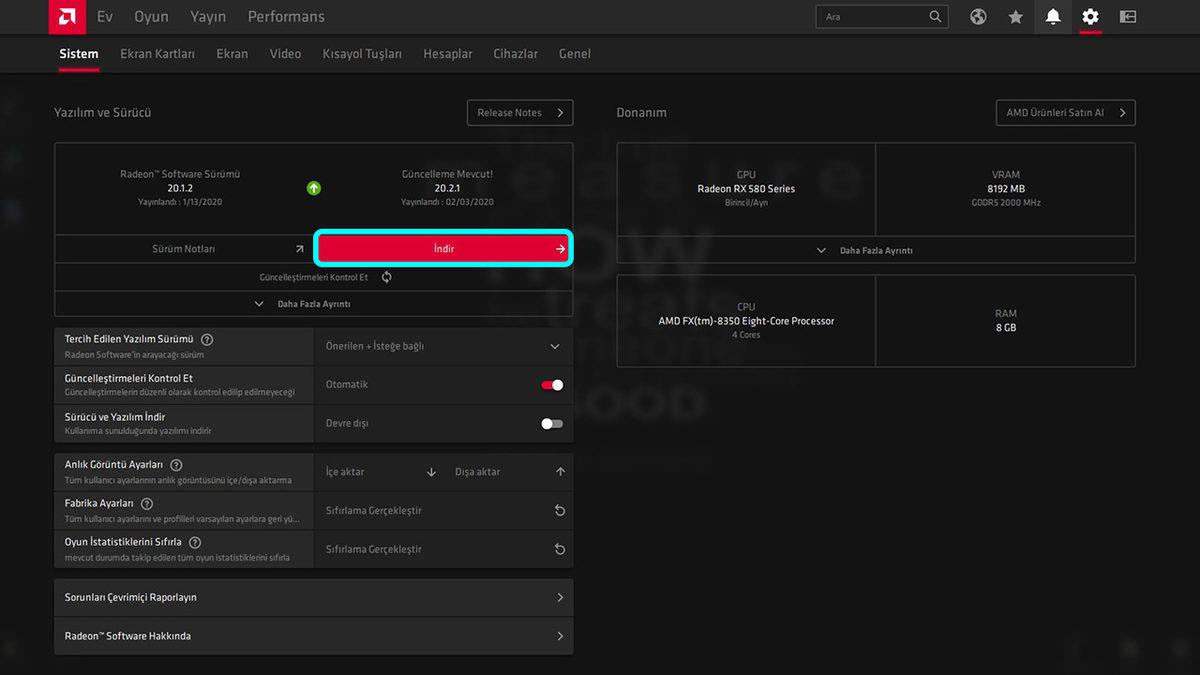Click the green update arrow indicator
Screen dimensions: 1200x675
pyautogui.click(x=313, y=188)
